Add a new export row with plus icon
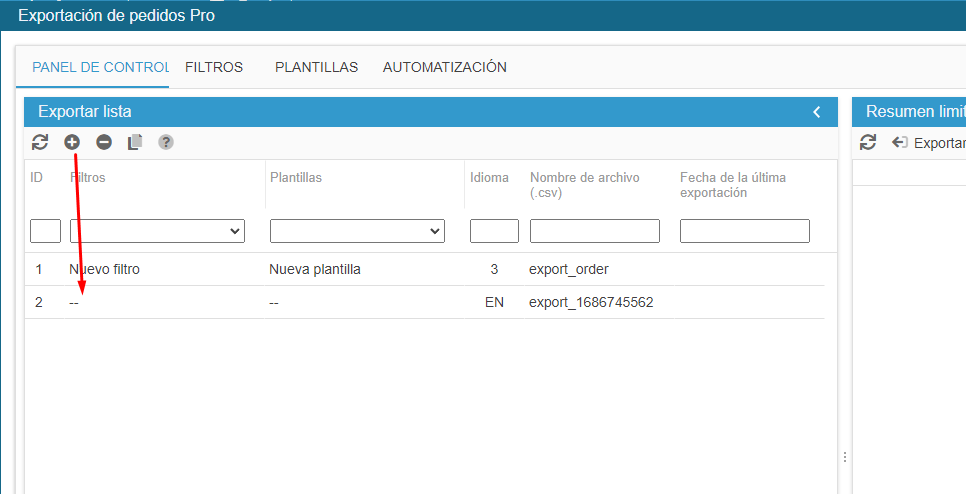 click(72, 142)
